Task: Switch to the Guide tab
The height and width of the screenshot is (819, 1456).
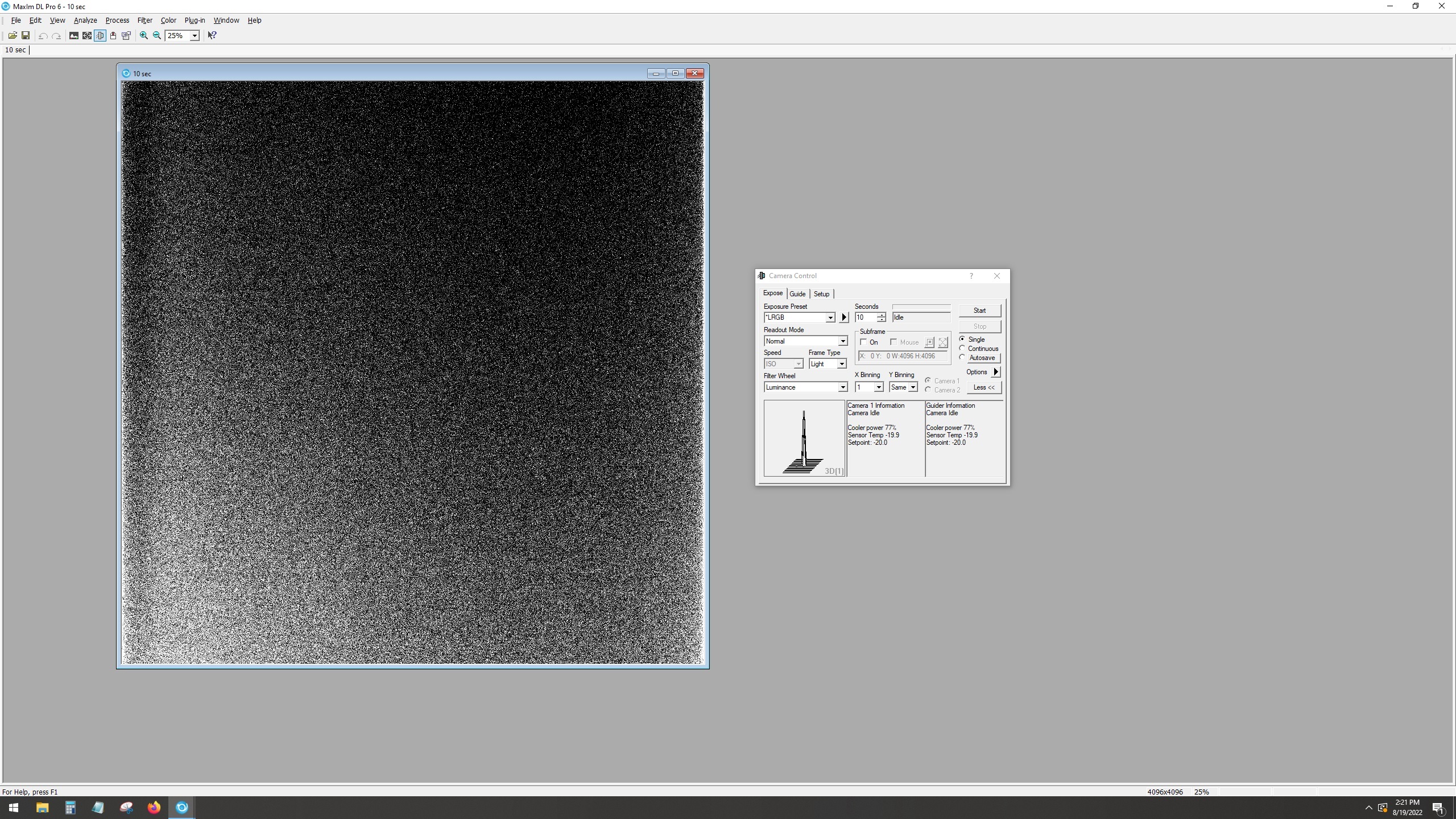Action: (x=797, y=294)
